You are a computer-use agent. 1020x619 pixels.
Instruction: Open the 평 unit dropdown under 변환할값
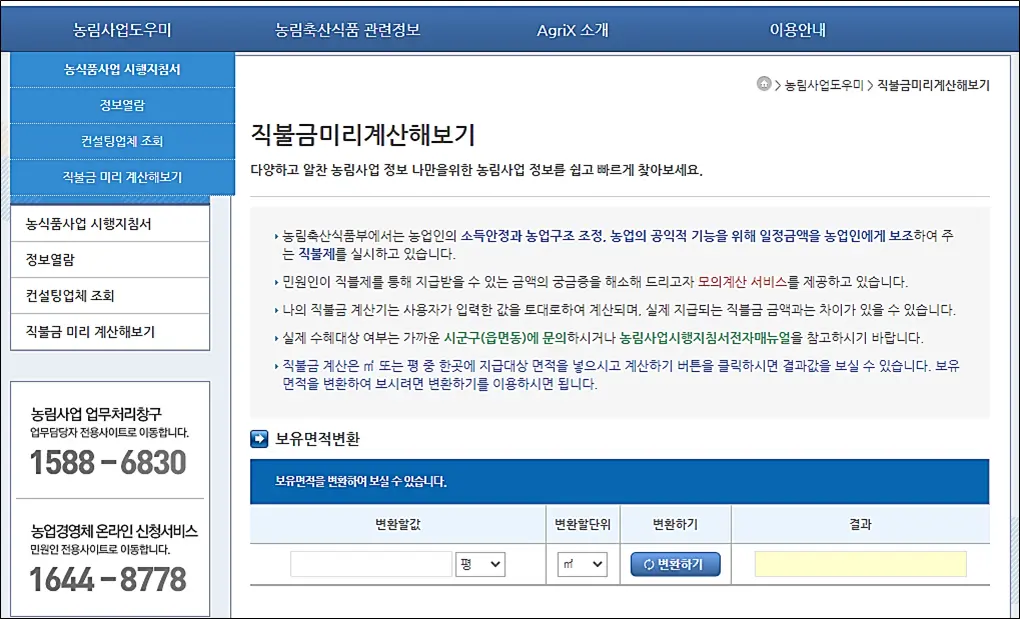[479, 563]
